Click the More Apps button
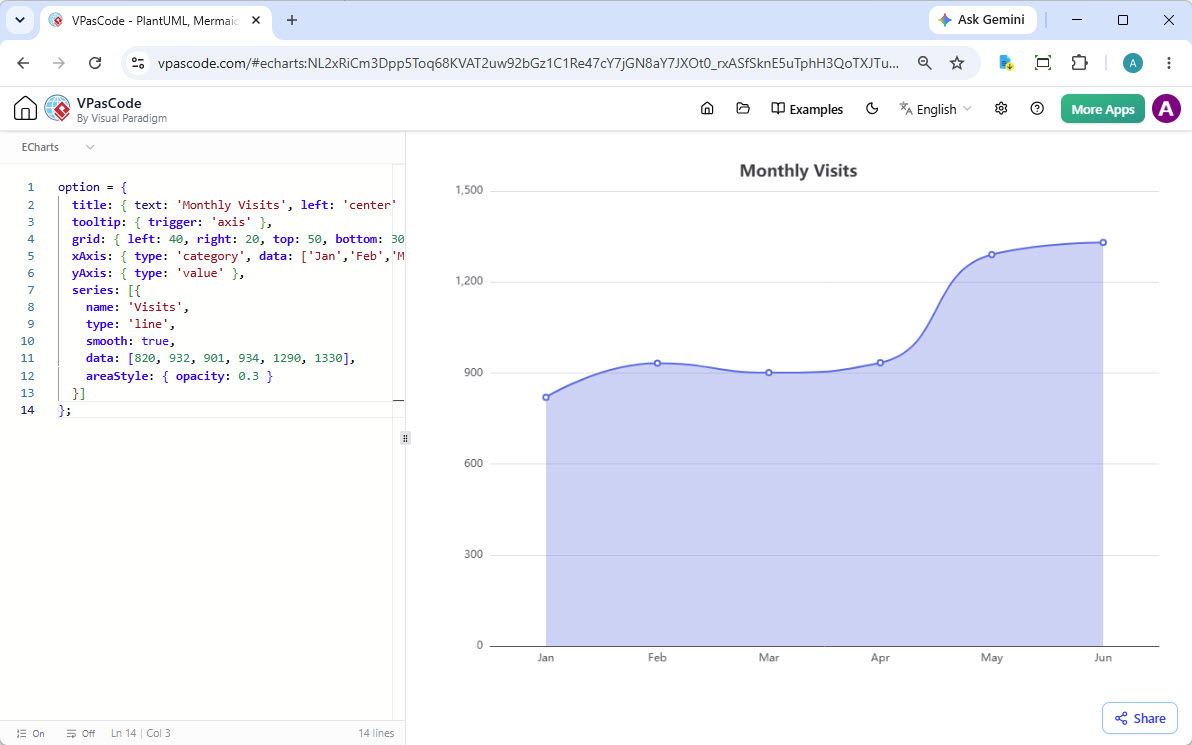The height and width of the screenshot is (745, 1192). (x=1102, y=109)
